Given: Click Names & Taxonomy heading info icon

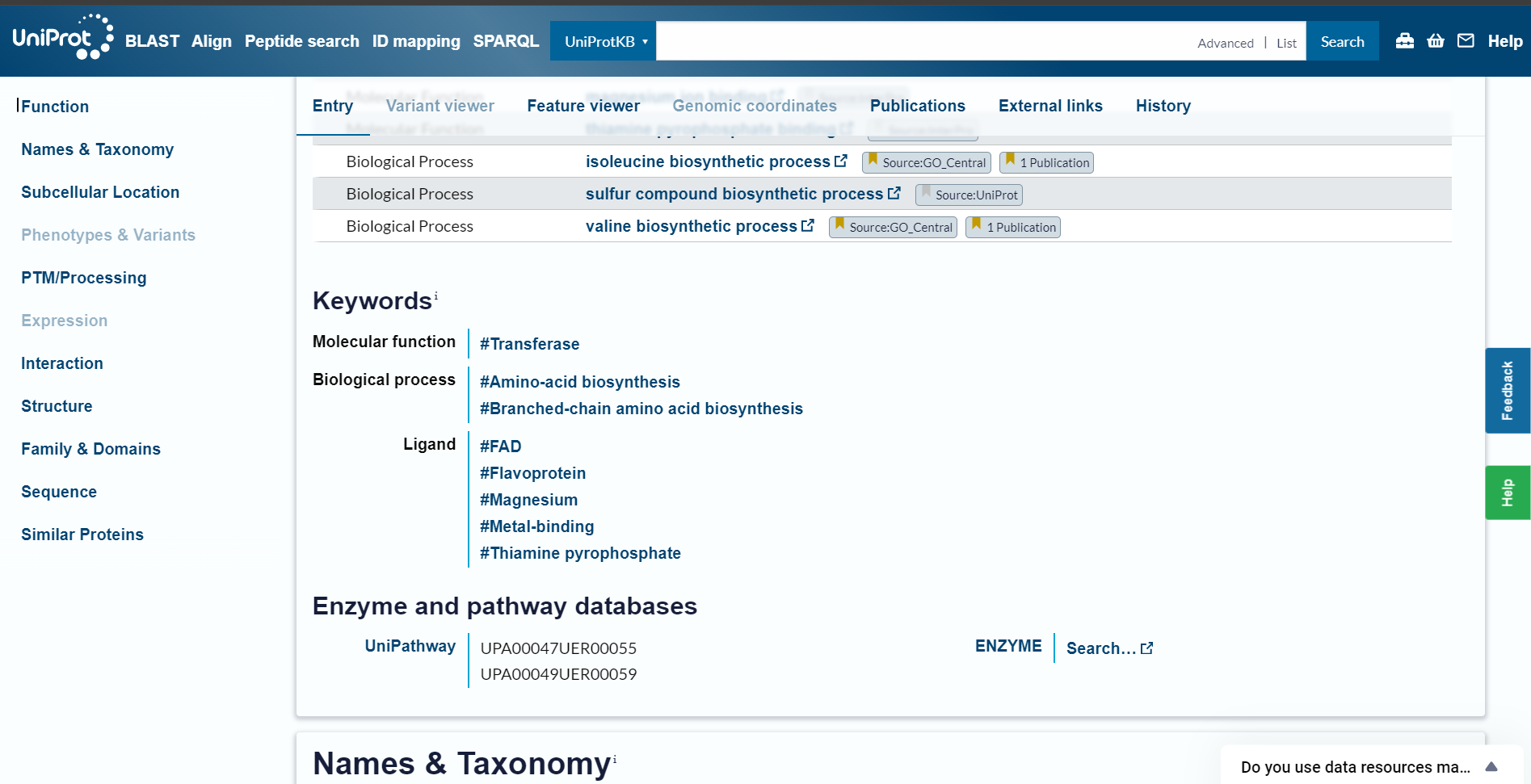Looking at the screenshot, I should pos(615,758).
